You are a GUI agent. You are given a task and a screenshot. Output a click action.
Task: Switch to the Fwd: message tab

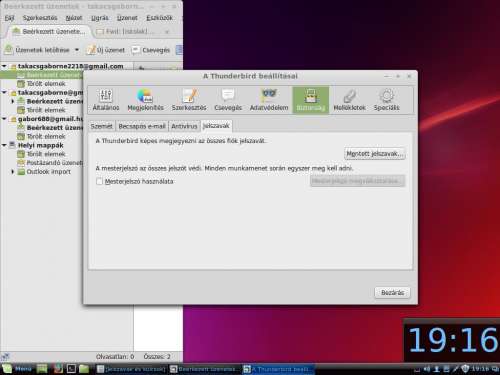click(132, 32)
